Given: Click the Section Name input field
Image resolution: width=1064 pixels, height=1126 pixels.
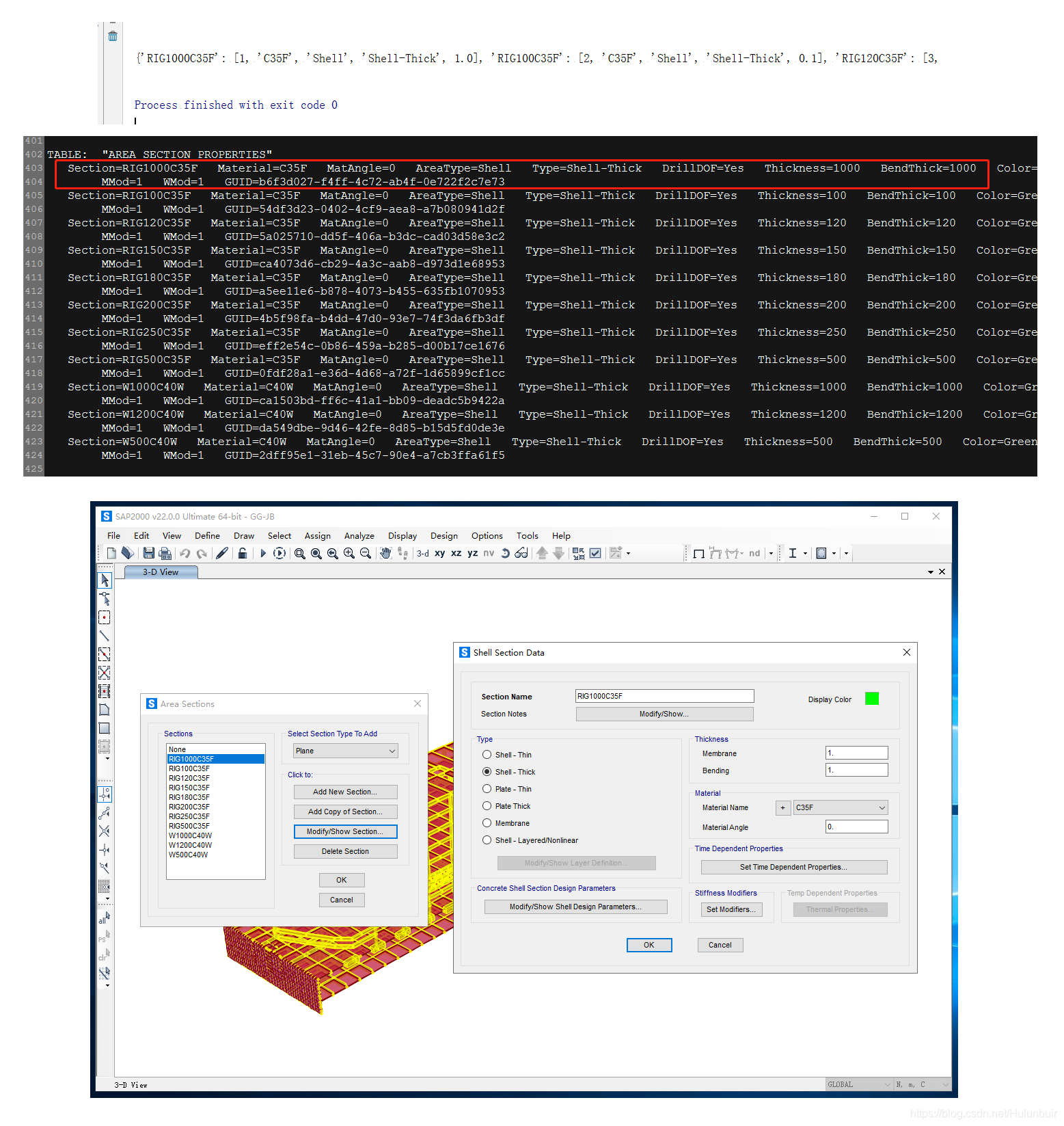Looking at the screenshot, I should (664, 696).
